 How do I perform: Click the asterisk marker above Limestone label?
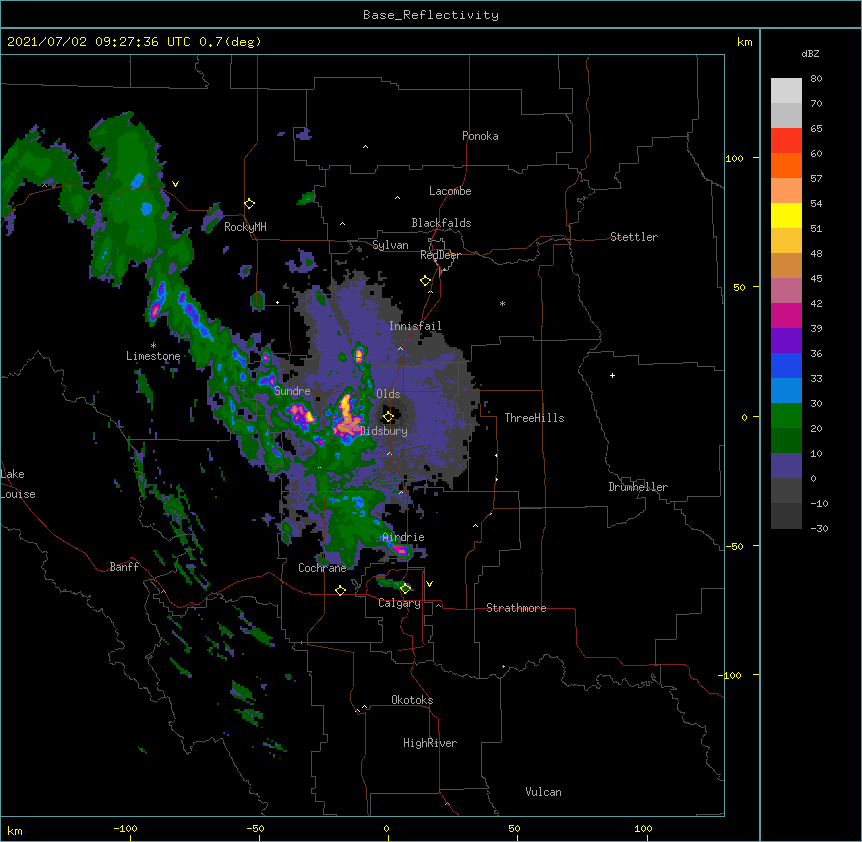153,345
